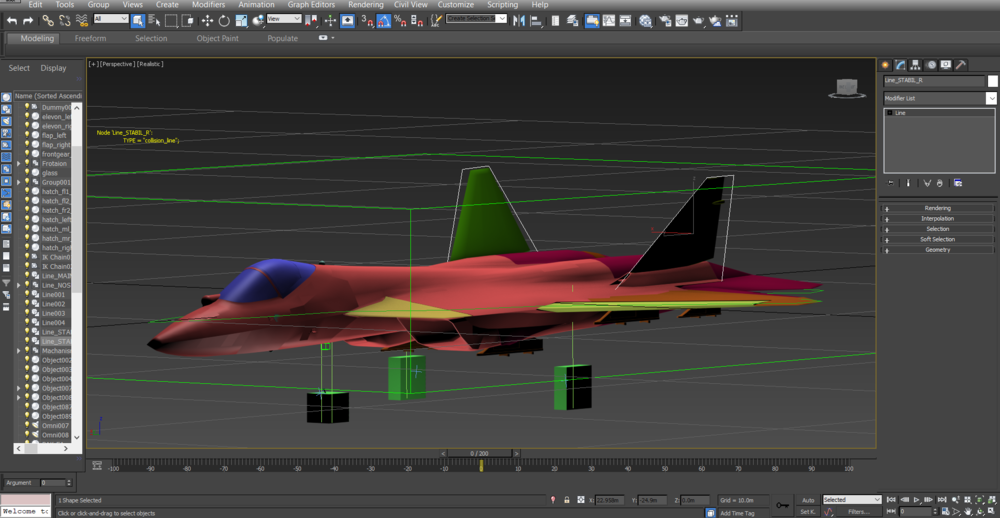This screenshot has width=1000, height=518.
Task: Click the Filters... button near key controls
Action: pos(858,511)
